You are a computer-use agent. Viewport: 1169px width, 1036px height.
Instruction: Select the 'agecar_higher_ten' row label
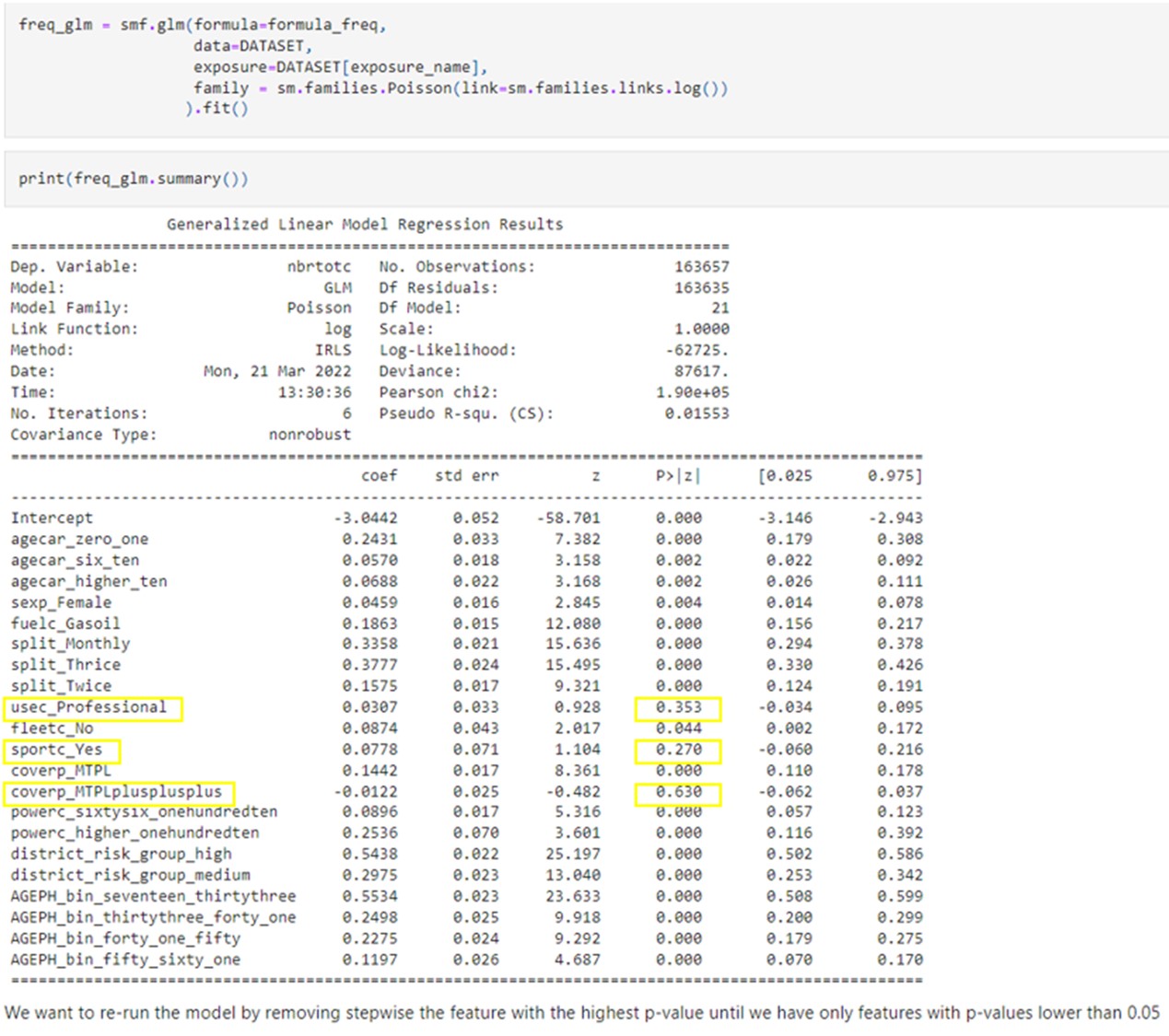click(88, 582)
